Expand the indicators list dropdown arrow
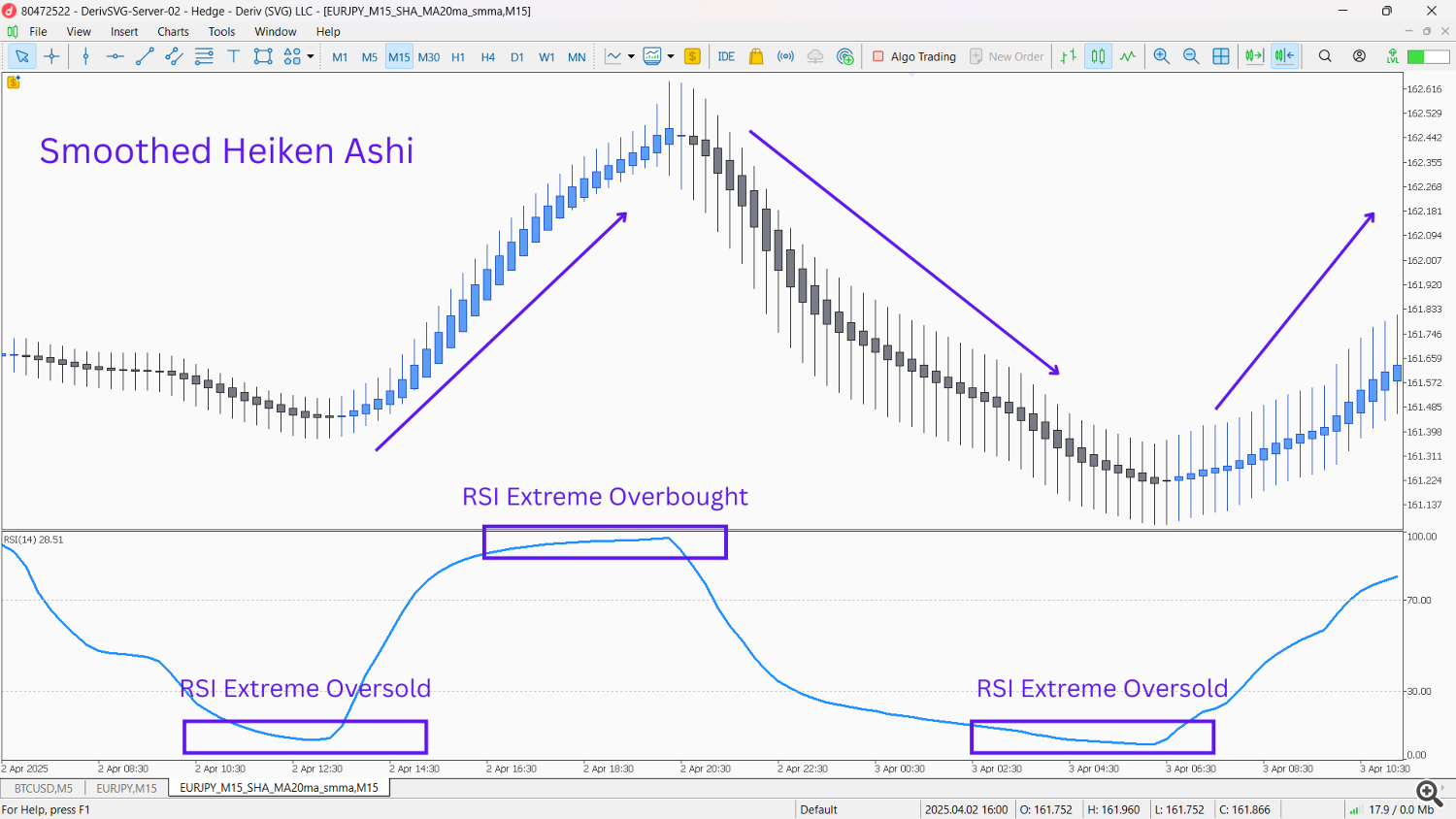The width and height of the screenshot is (1456, 819). coord(631,56)
